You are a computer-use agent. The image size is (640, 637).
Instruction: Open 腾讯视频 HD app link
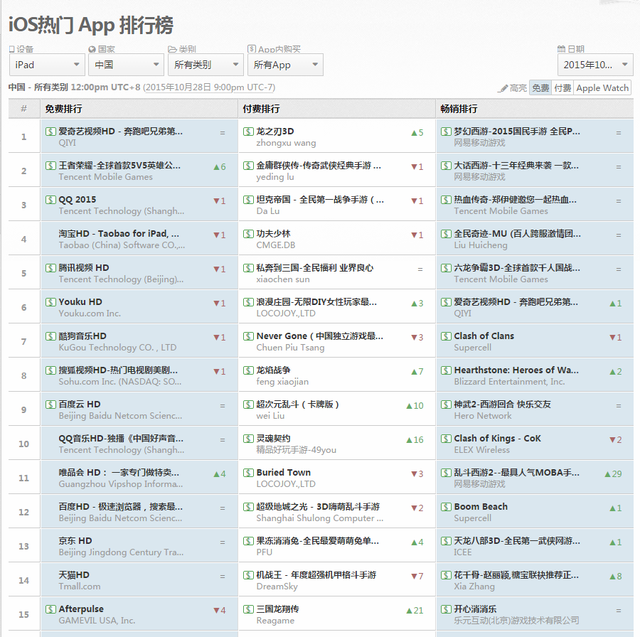coord(84,268)
